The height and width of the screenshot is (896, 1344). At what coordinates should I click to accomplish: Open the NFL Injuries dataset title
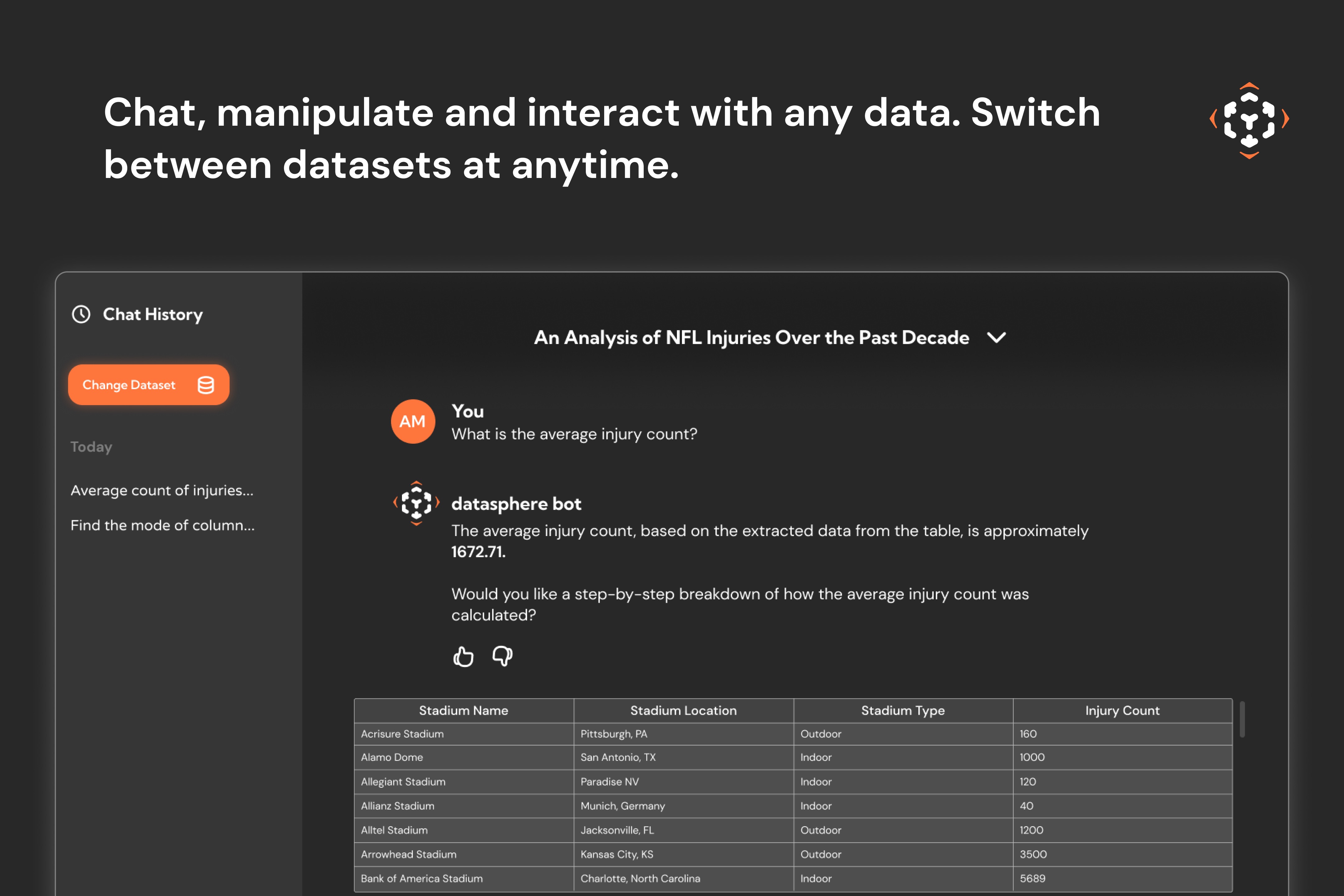751,338
